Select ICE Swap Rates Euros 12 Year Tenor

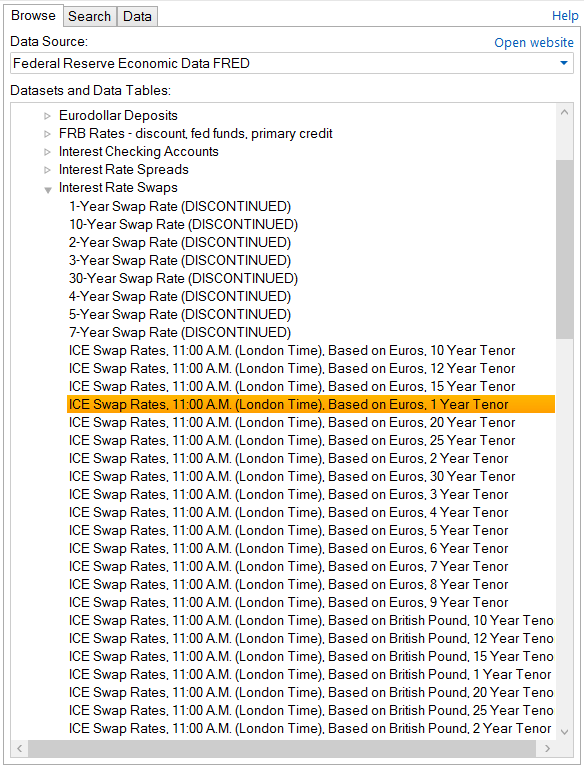[292, 368]
